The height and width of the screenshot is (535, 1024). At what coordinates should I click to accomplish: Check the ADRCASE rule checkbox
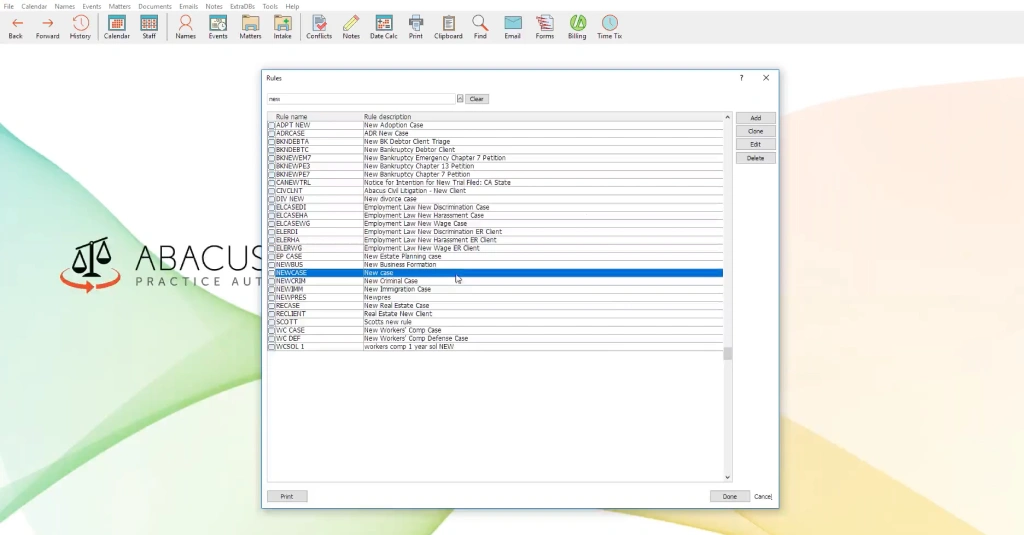pyautogui.click(x=272, y=133)
